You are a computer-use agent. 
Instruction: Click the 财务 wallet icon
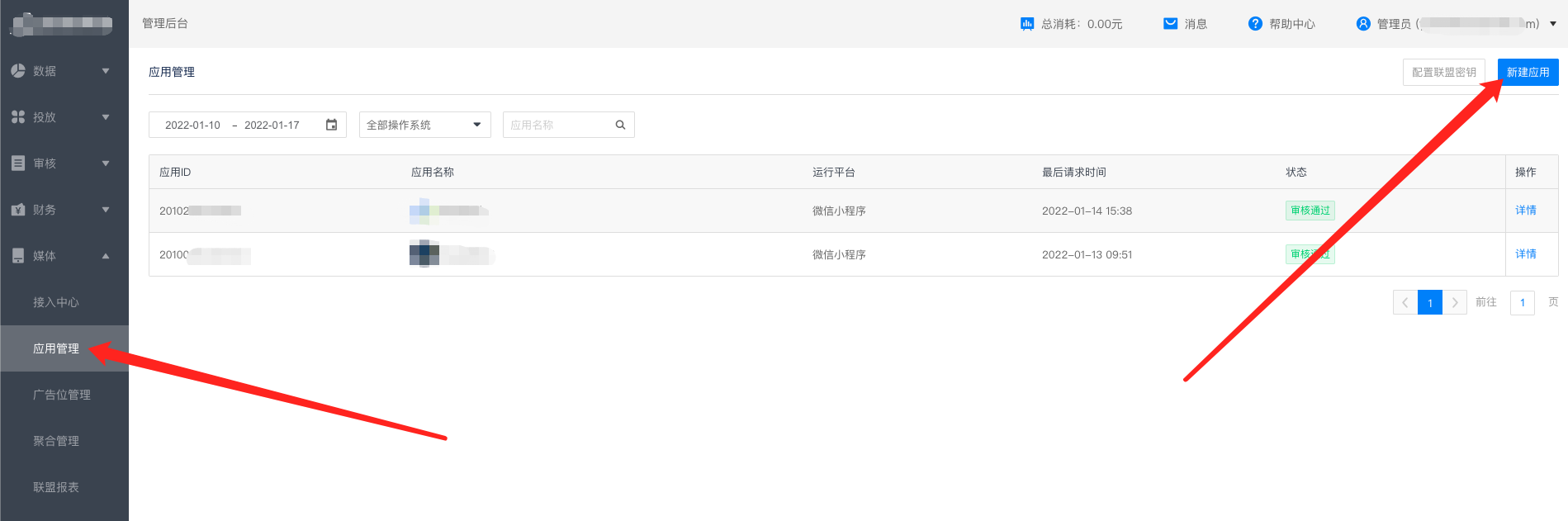click(18, 210)
